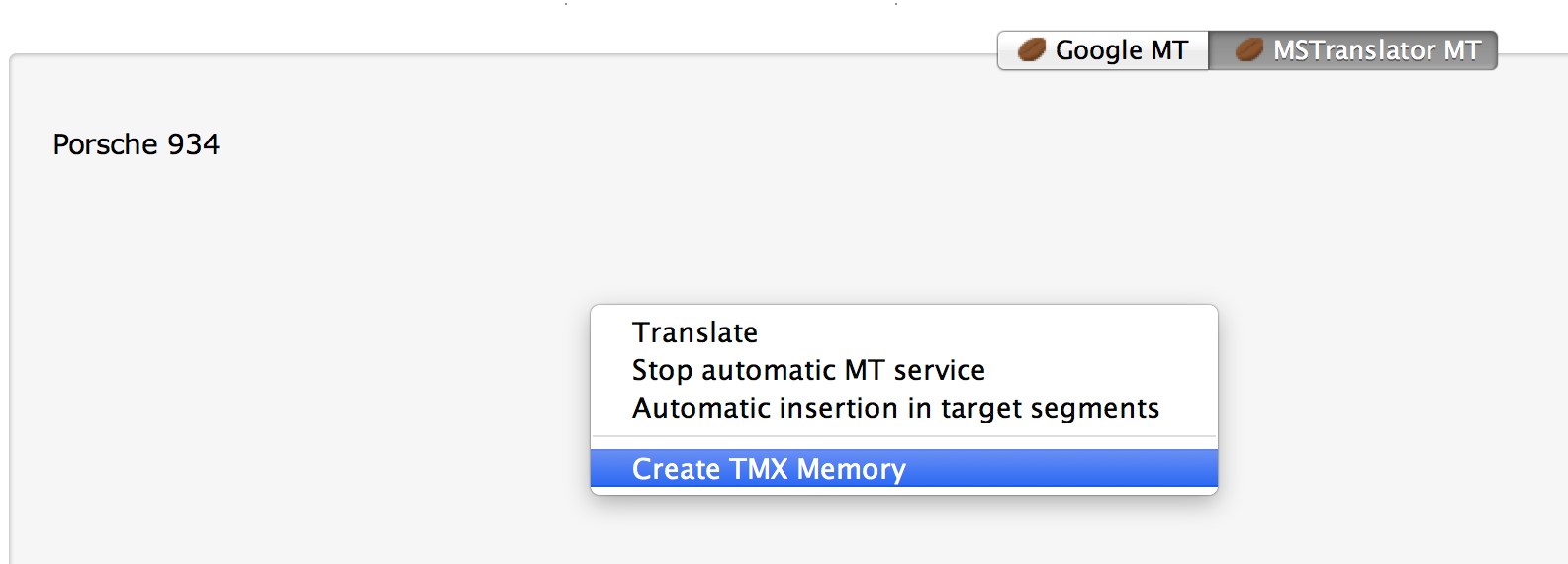Choose Translate from the context menu
Viewport: 1568px width, 564px height.
695,332
